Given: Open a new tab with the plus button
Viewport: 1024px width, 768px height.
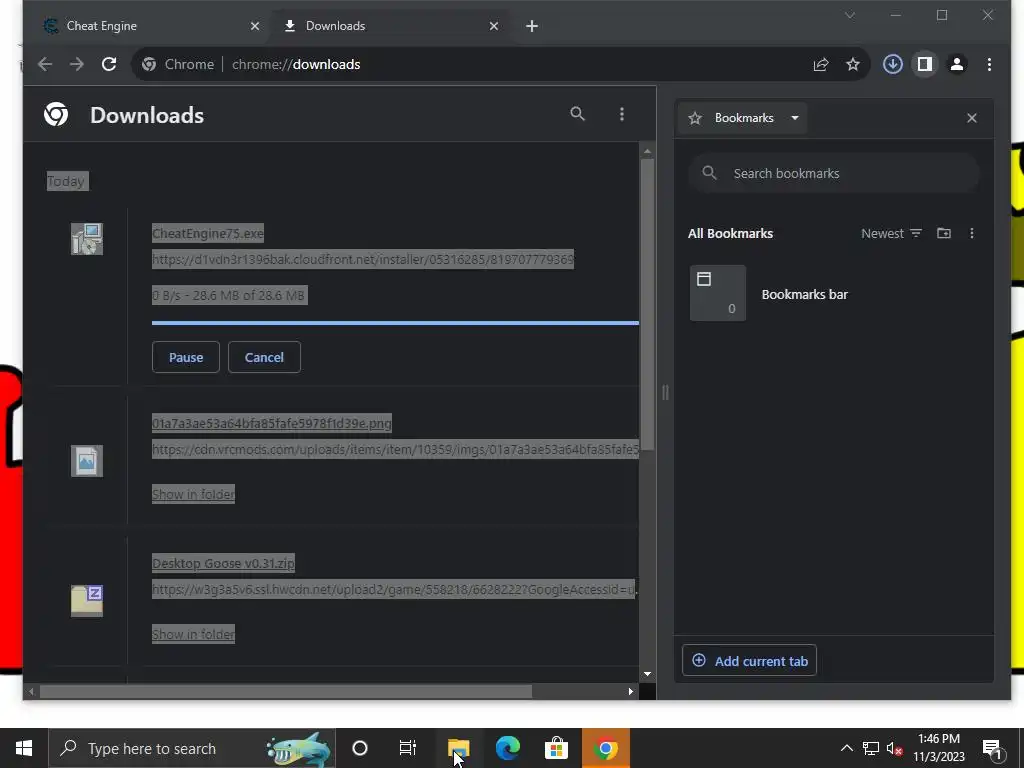Looking at the screenshot, I should (532, 26).
